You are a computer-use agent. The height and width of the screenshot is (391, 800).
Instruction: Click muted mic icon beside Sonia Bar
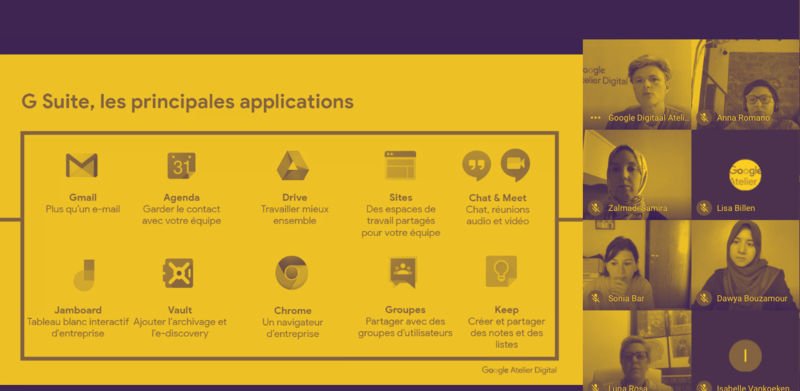point(595,298)
